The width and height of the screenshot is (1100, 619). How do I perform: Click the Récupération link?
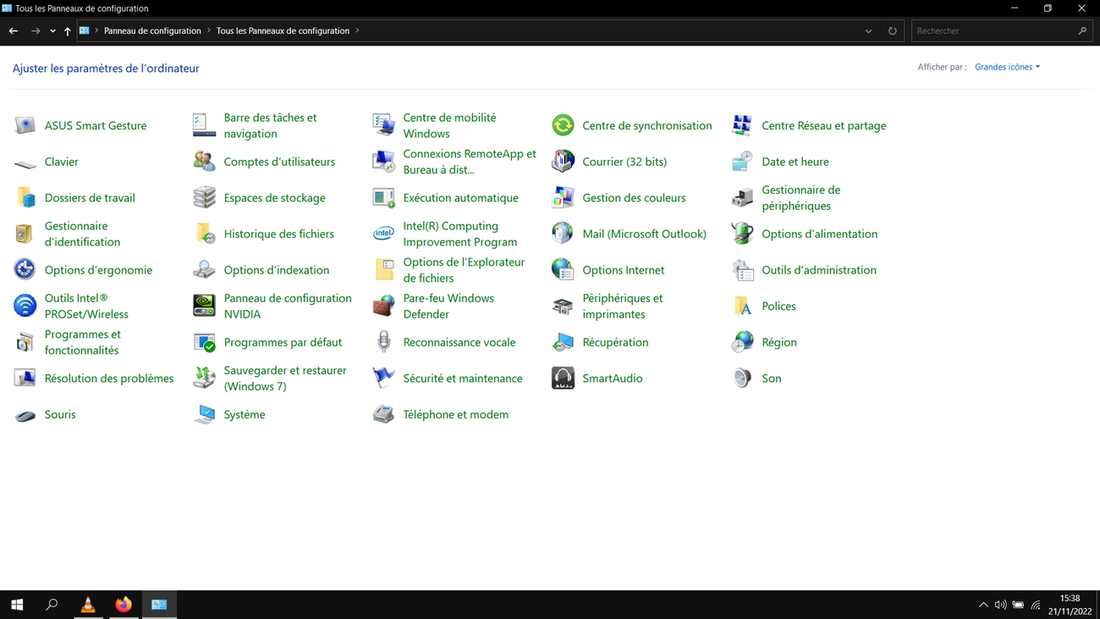pyautogui.click(x=615, y=342)
